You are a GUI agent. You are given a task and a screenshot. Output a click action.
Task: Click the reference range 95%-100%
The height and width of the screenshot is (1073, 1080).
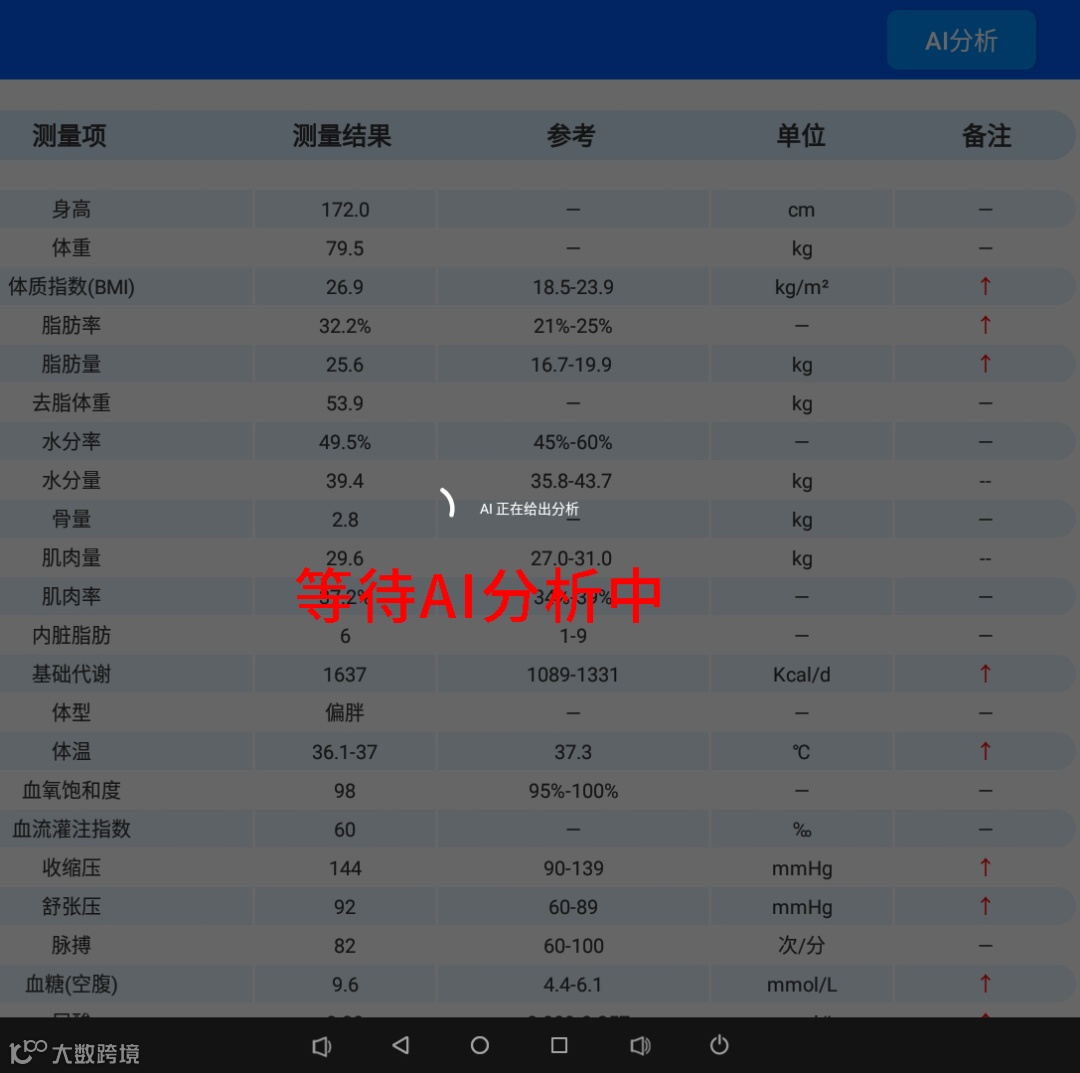pyautogui.click(x=573, y=791)
